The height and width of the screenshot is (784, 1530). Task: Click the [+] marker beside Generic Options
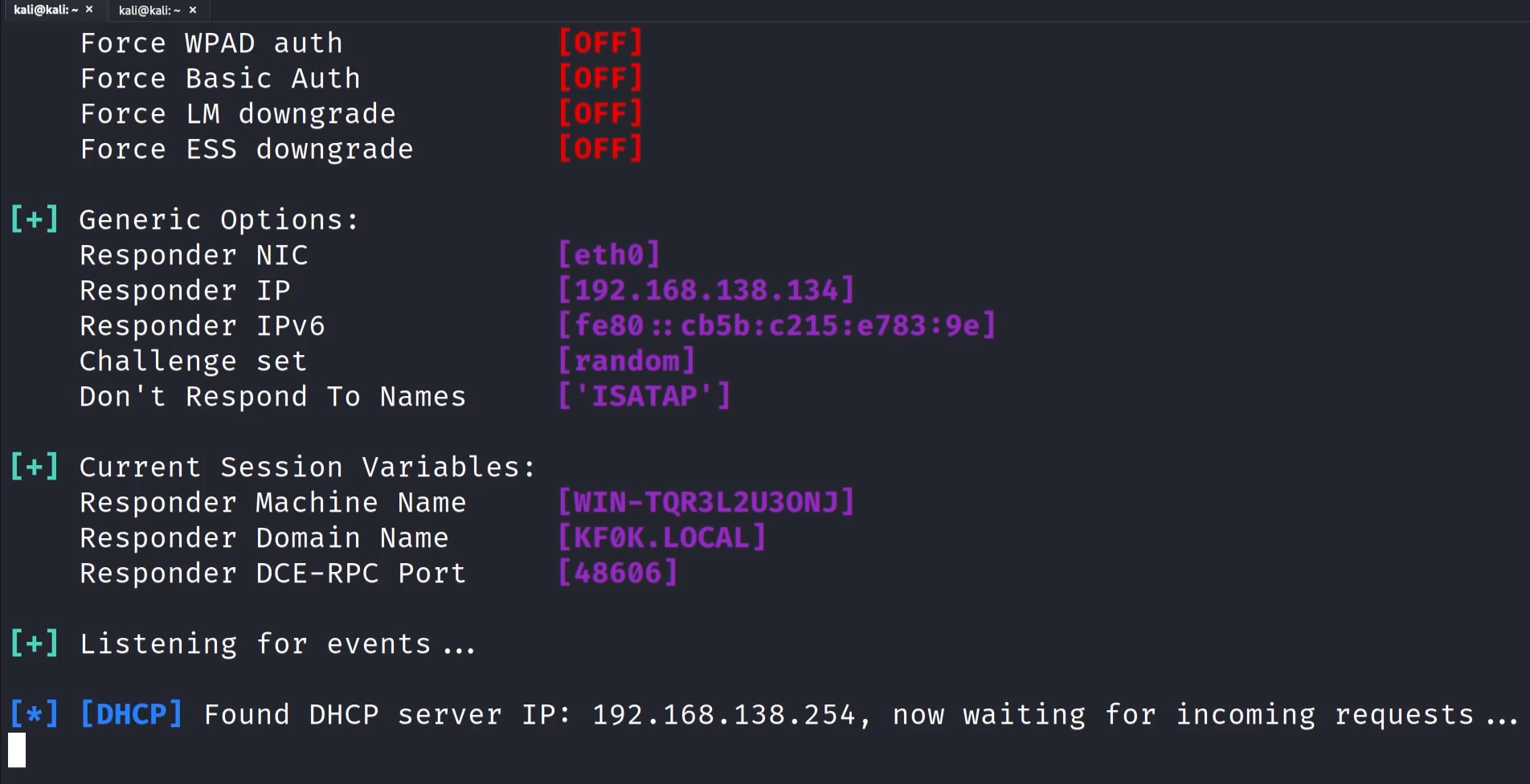[x=35, y=219]
